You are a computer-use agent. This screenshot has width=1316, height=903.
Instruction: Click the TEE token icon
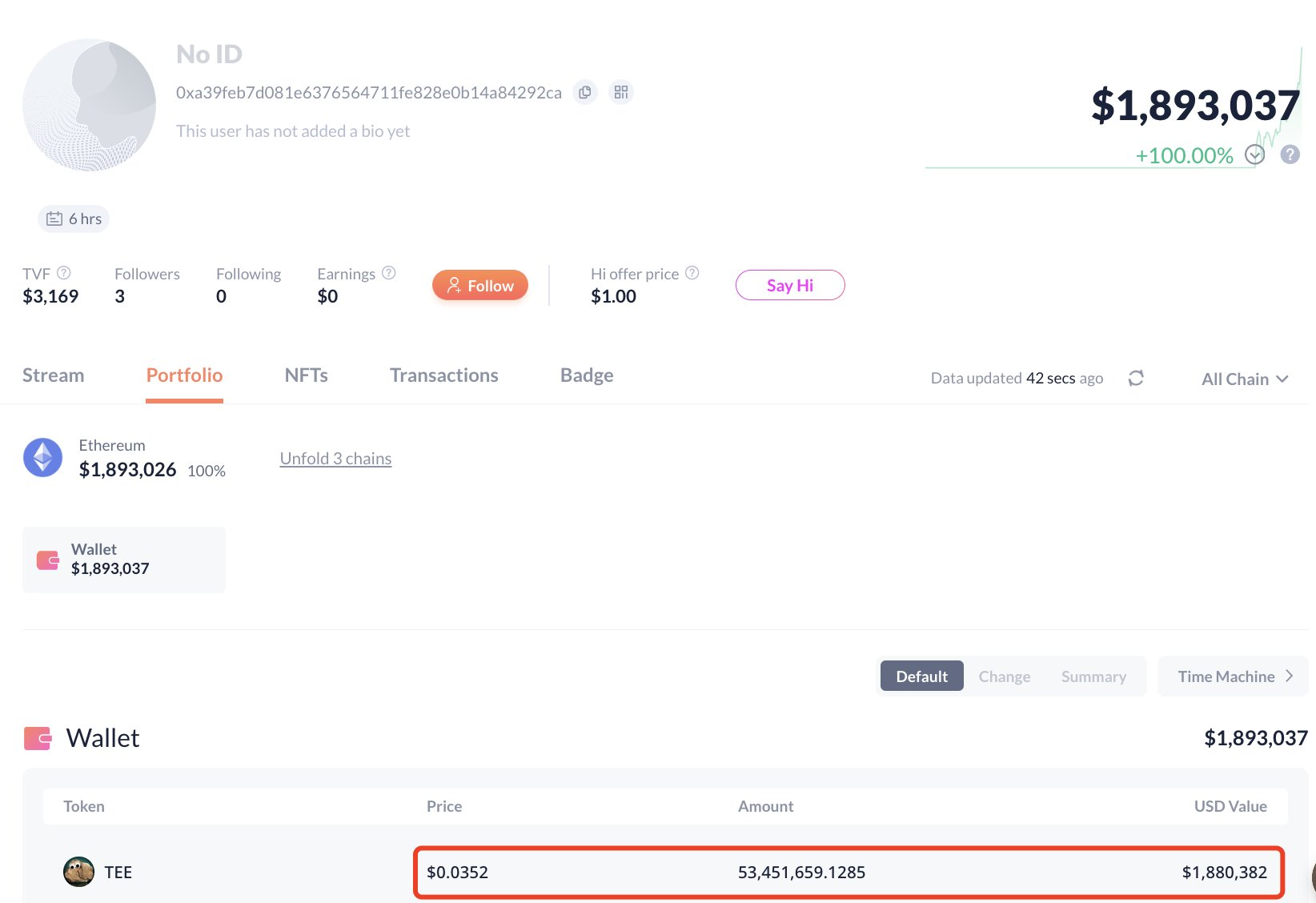78,872
